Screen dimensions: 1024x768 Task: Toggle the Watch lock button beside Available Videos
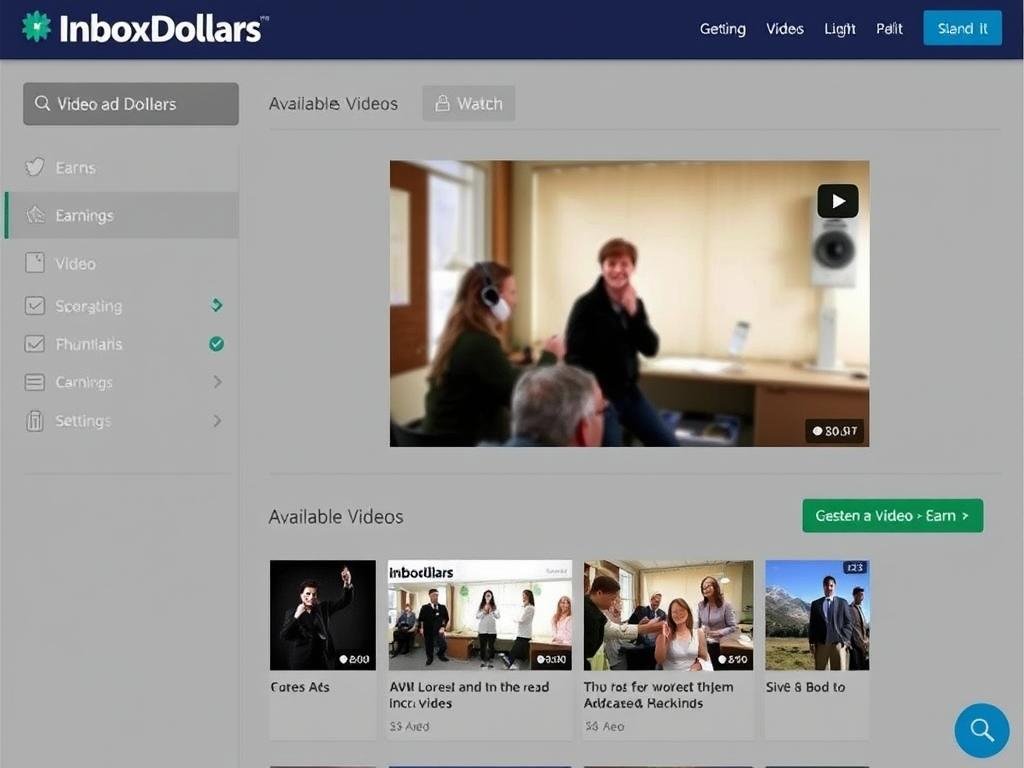click(x=468, y=103)
